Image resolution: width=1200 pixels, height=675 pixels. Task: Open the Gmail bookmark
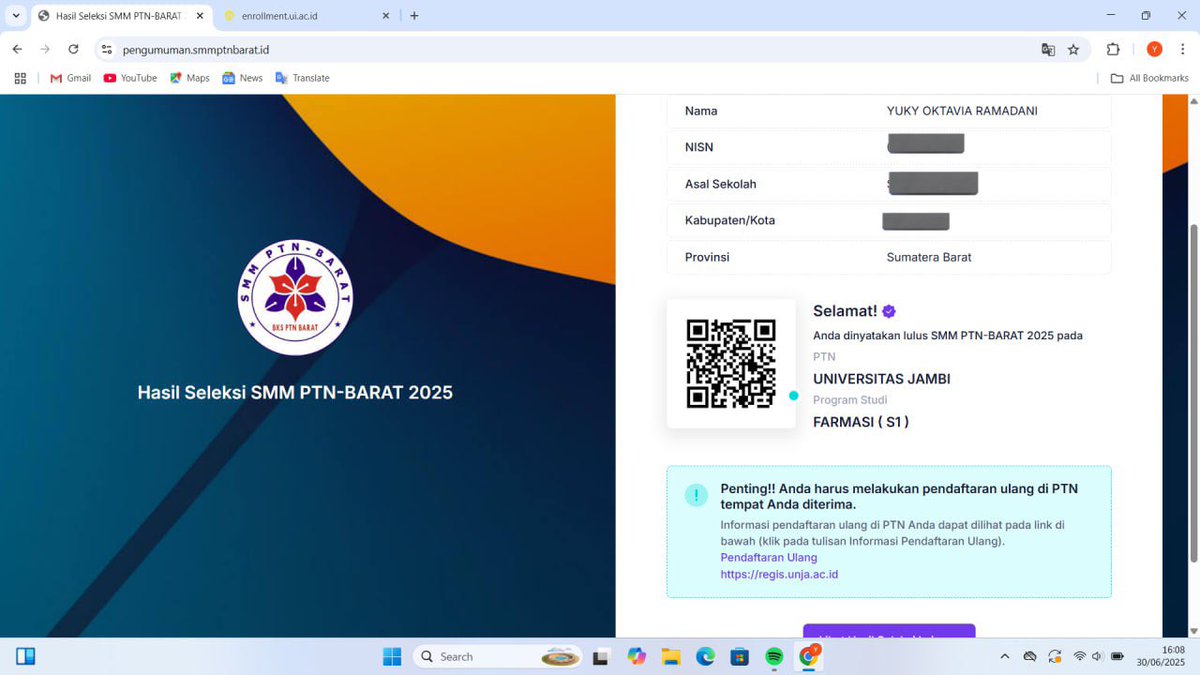point(70,78)
